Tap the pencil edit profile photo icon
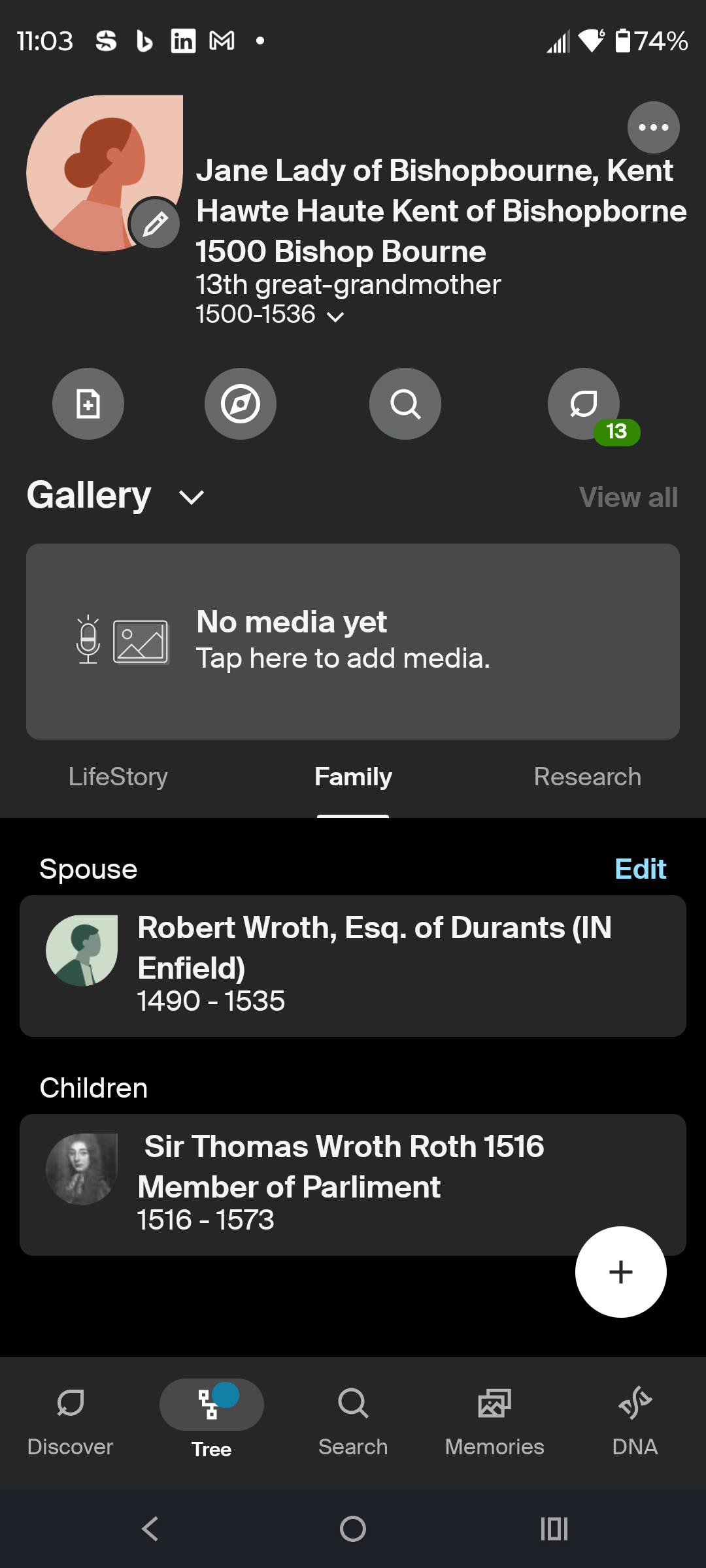This screenshot has height=1568, width=706. point(156,224)
